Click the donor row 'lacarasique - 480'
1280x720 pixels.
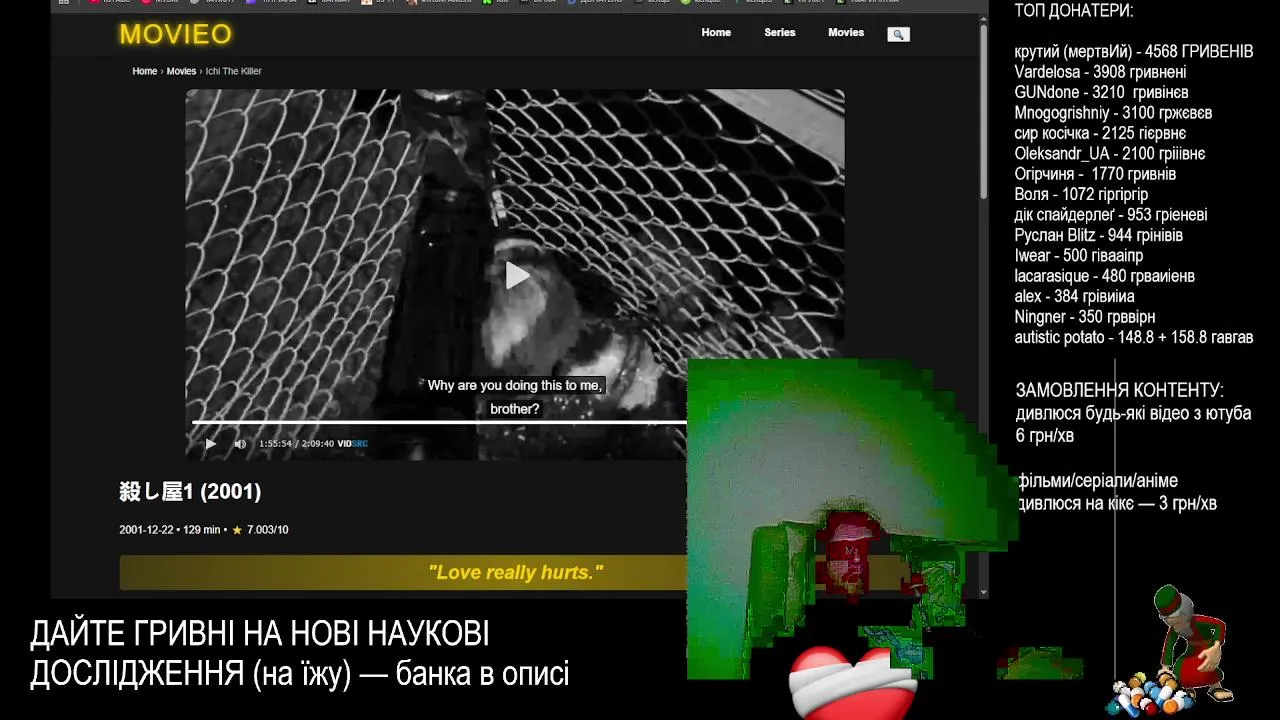[1104, 276]
